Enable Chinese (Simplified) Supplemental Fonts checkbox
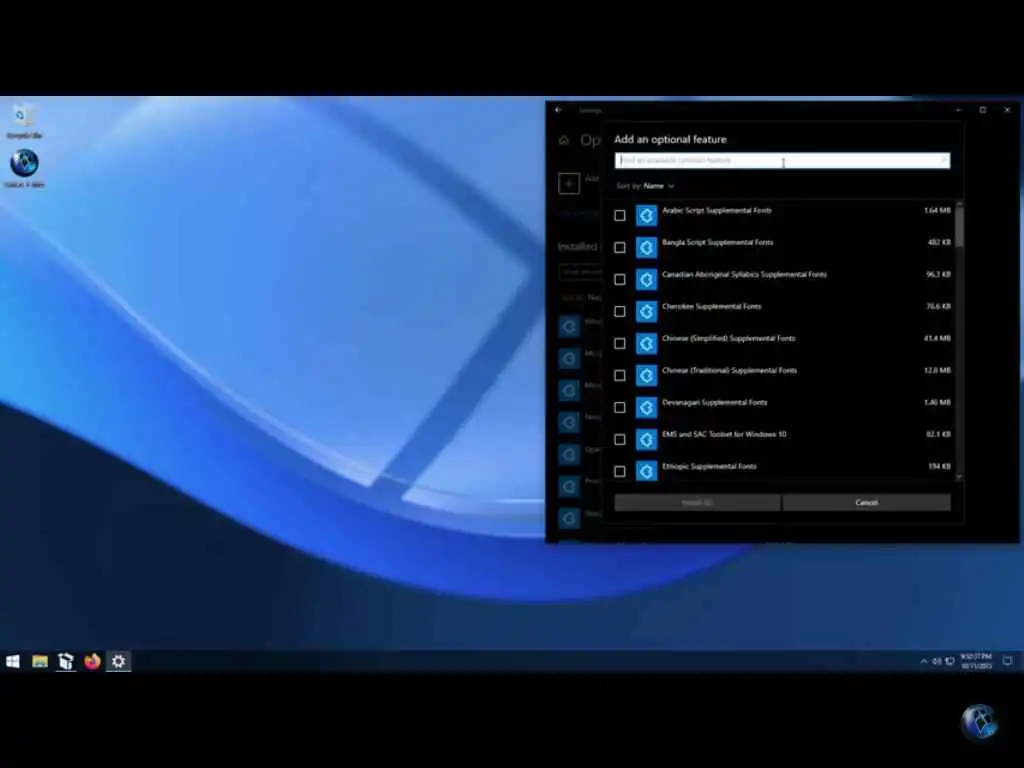 [620, 344]
